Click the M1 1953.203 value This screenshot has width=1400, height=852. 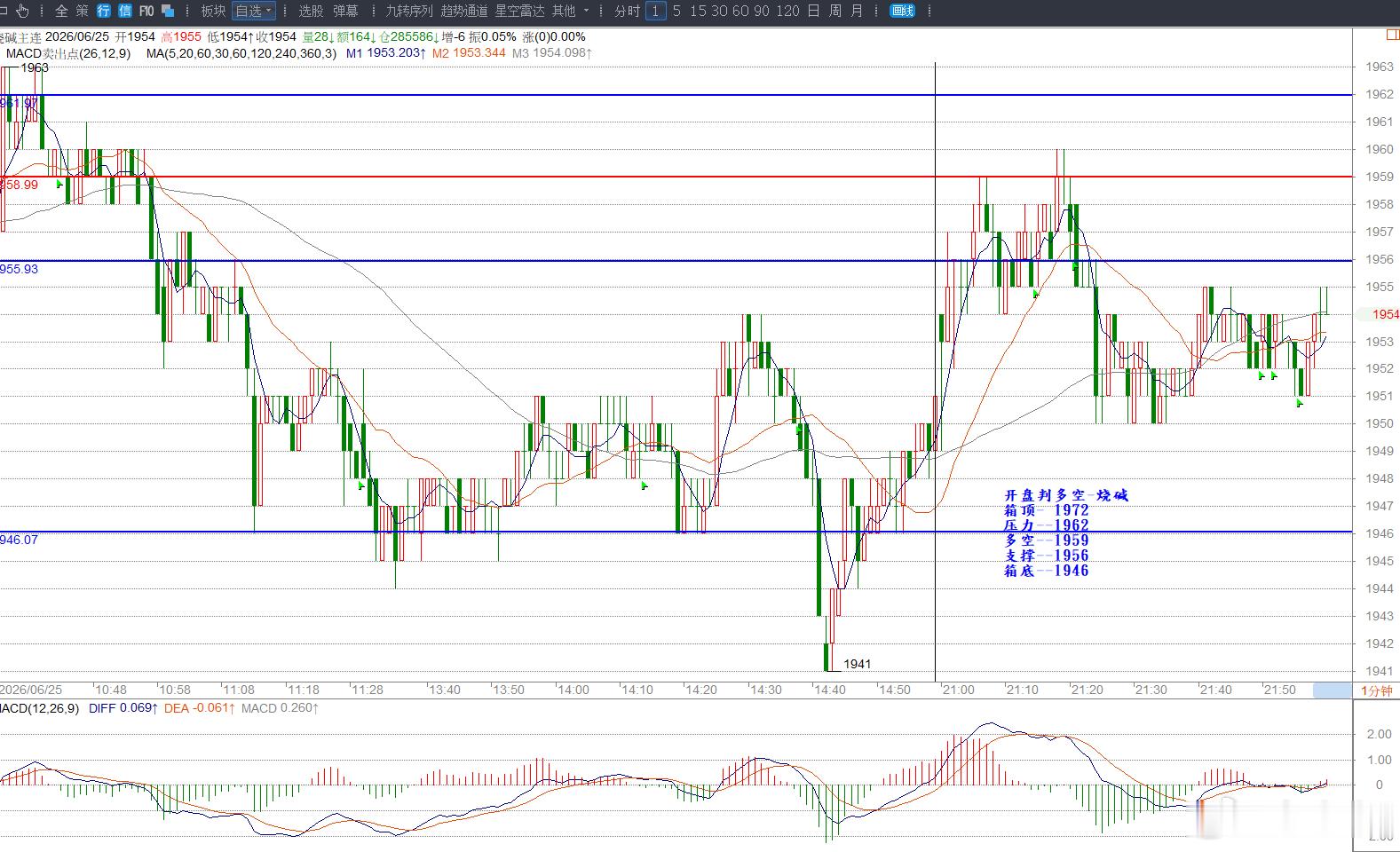pyautogui.click(x=385, y=53)
